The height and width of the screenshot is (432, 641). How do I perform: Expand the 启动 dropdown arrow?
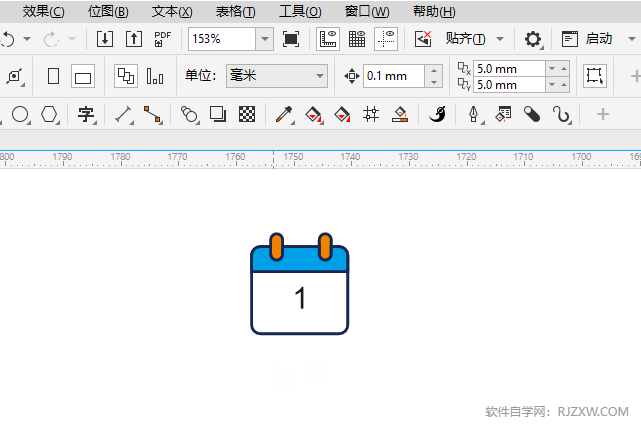point(632,39)
